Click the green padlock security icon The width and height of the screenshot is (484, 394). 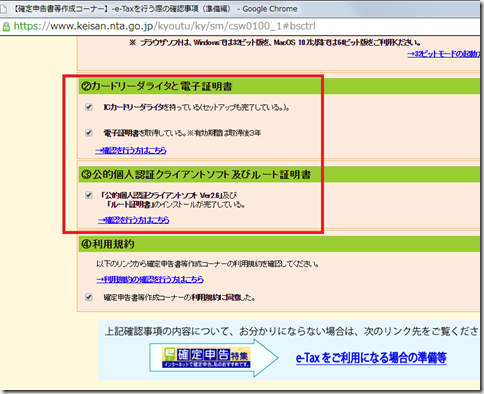pyautogui.click(x=6, y=27)
